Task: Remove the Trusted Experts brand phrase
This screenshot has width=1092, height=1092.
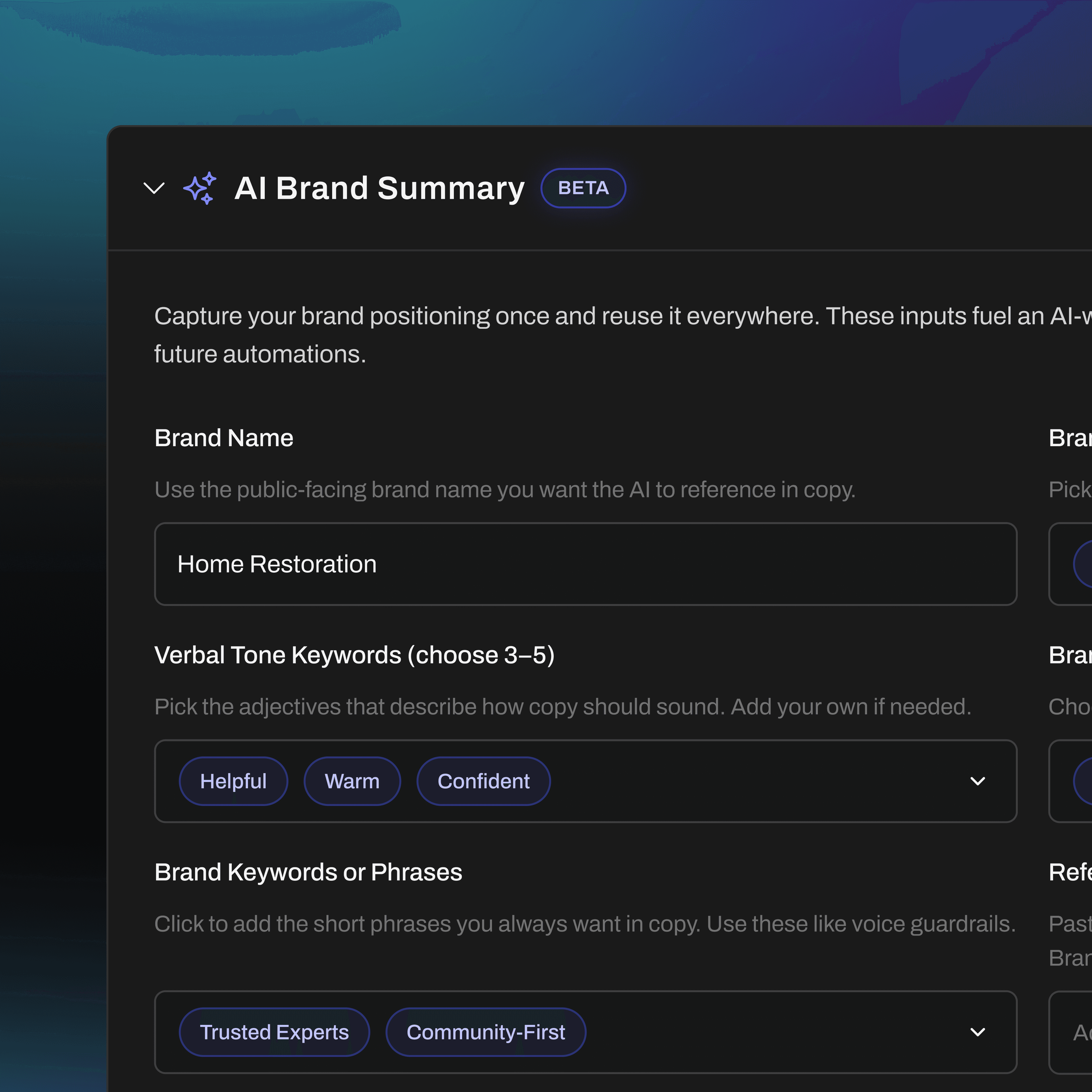Action: (274, 1031)
